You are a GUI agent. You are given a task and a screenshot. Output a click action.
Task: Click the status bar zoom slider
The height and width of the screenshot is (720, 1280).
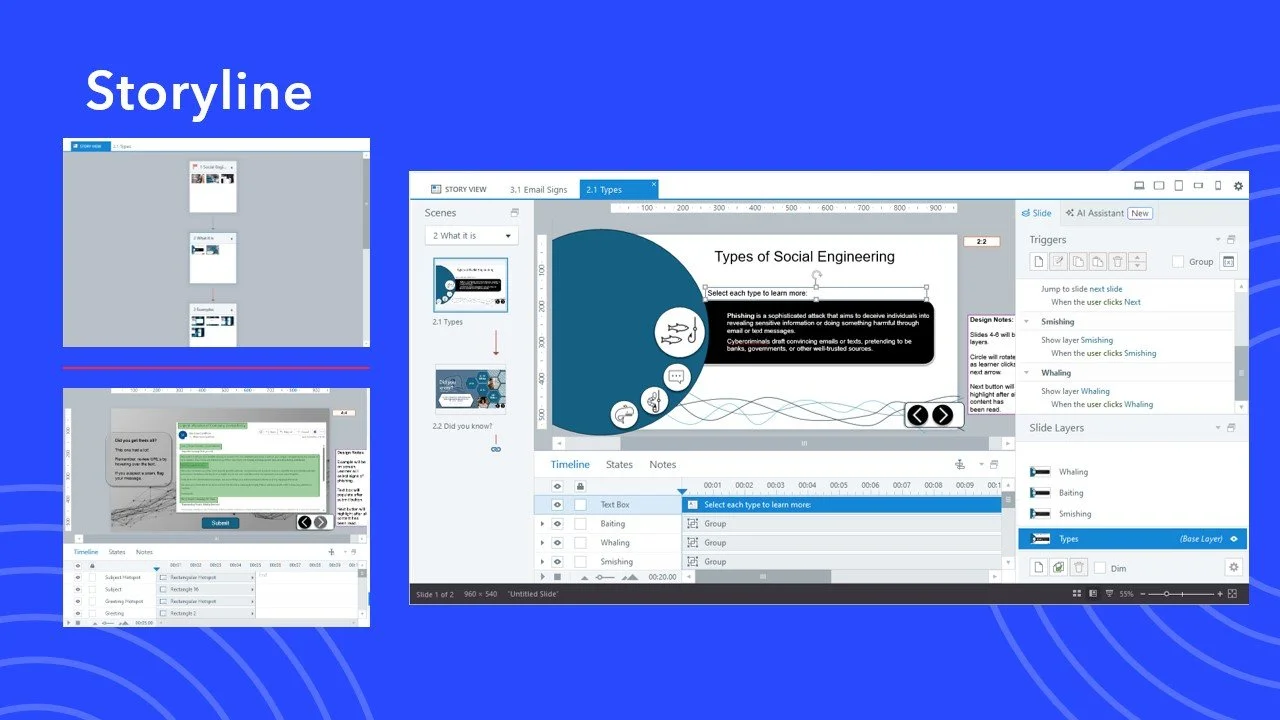(1182, 594)
